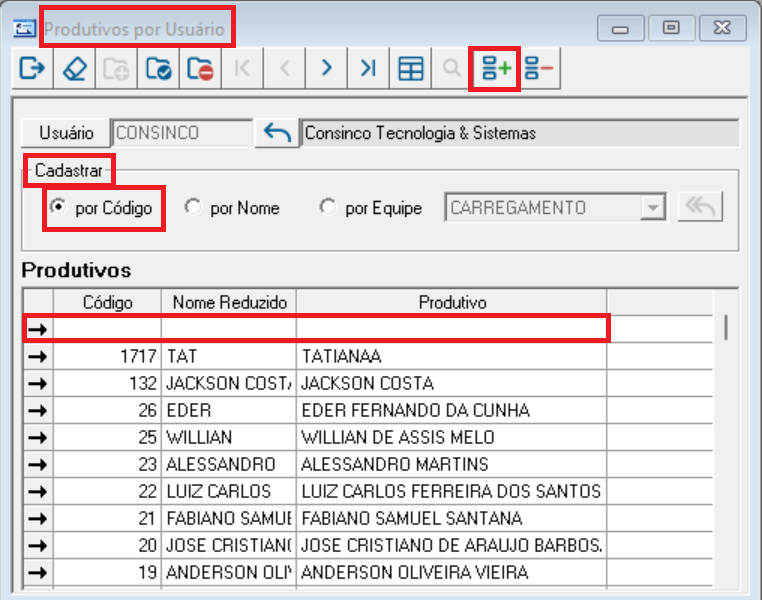Open the CARREGAMENTO dropdown arrow
Viewport: 762px width, 600px height.
click(653, 208)
